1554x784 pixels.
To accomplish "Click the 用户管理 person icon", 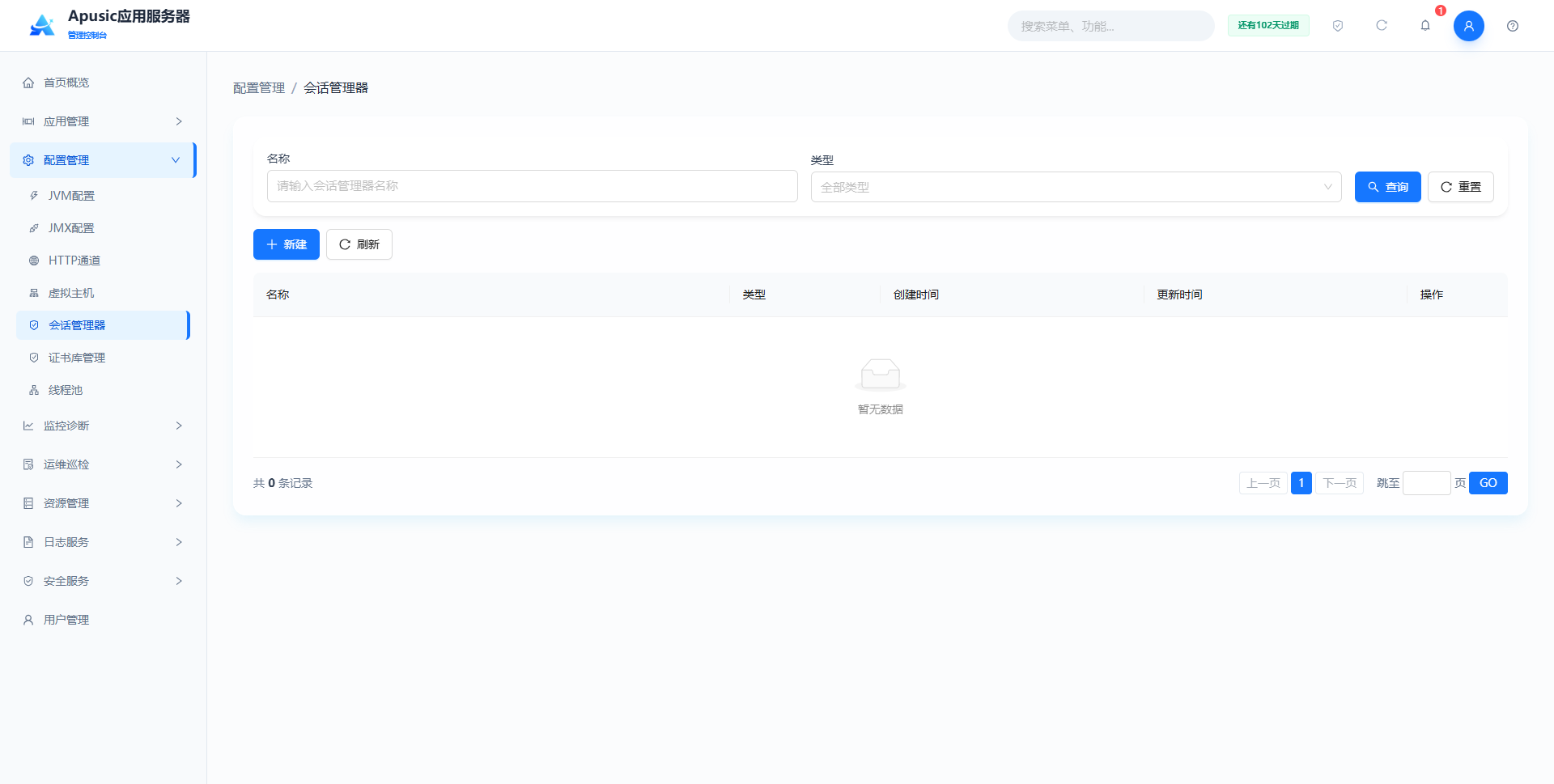I will coord(28,620).
